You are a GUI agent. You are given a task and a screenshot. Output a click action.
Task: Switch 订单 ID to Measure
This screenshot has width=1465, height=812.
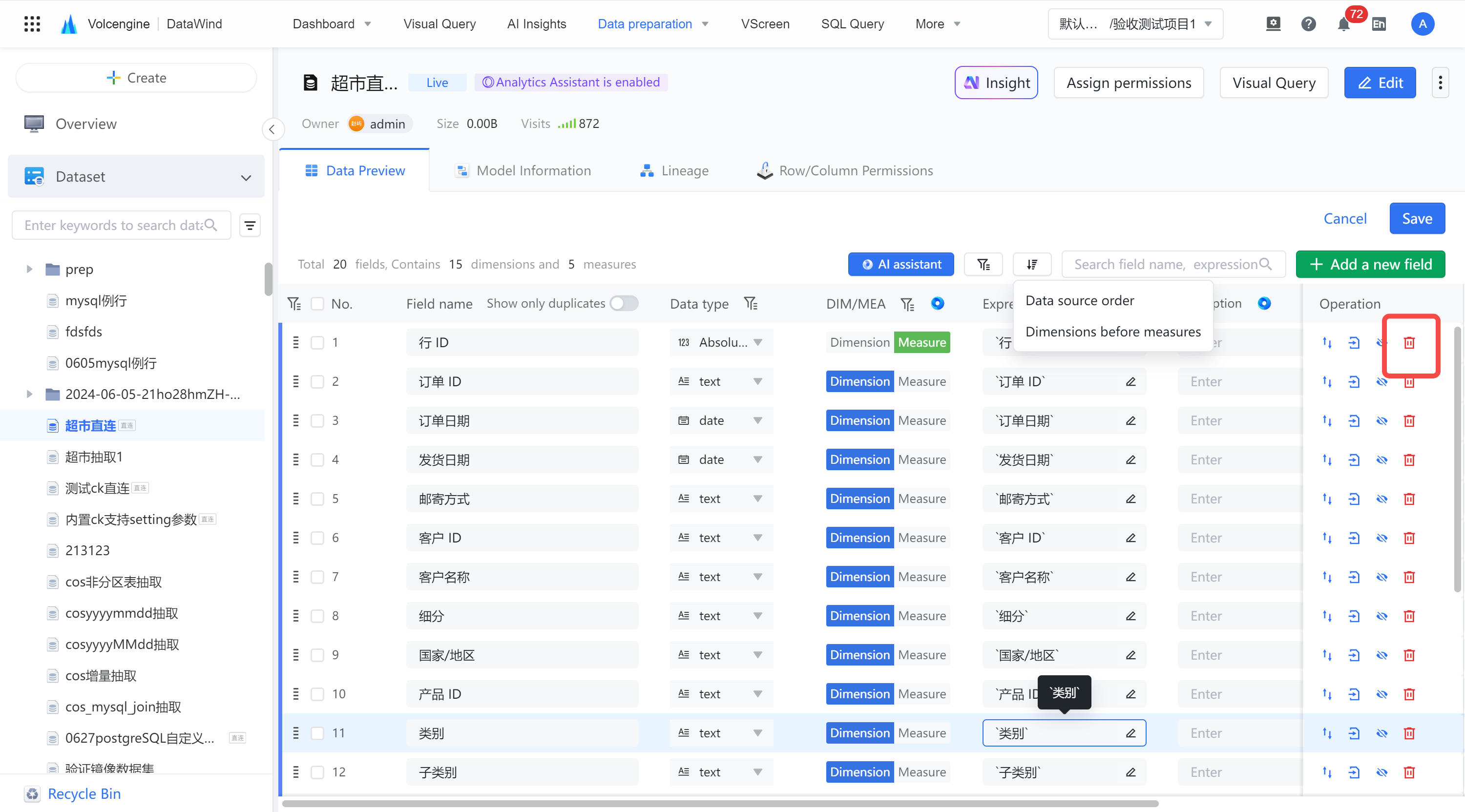coord(922,381)
